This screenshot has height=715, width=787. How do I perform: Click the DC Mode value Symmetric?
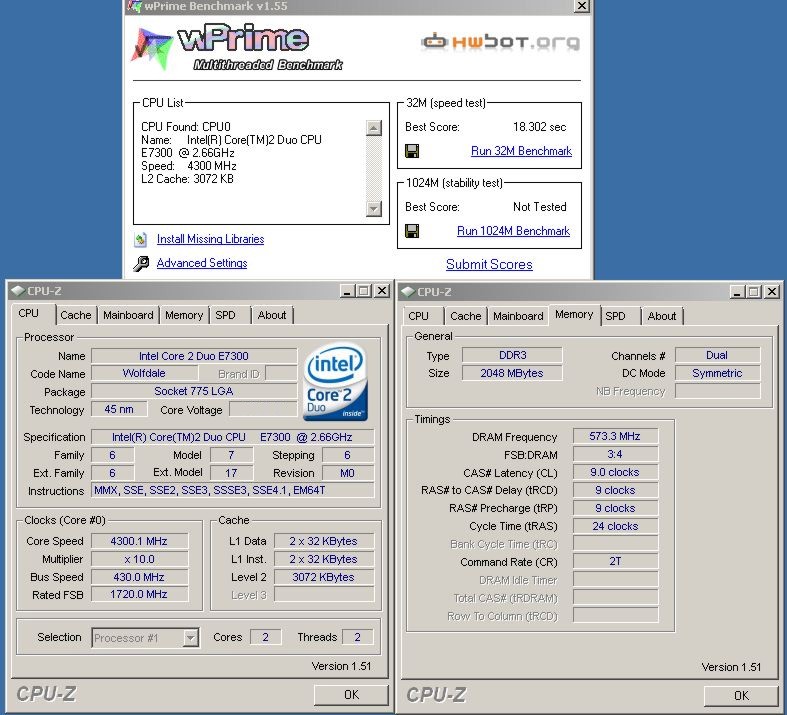[717, 373]
